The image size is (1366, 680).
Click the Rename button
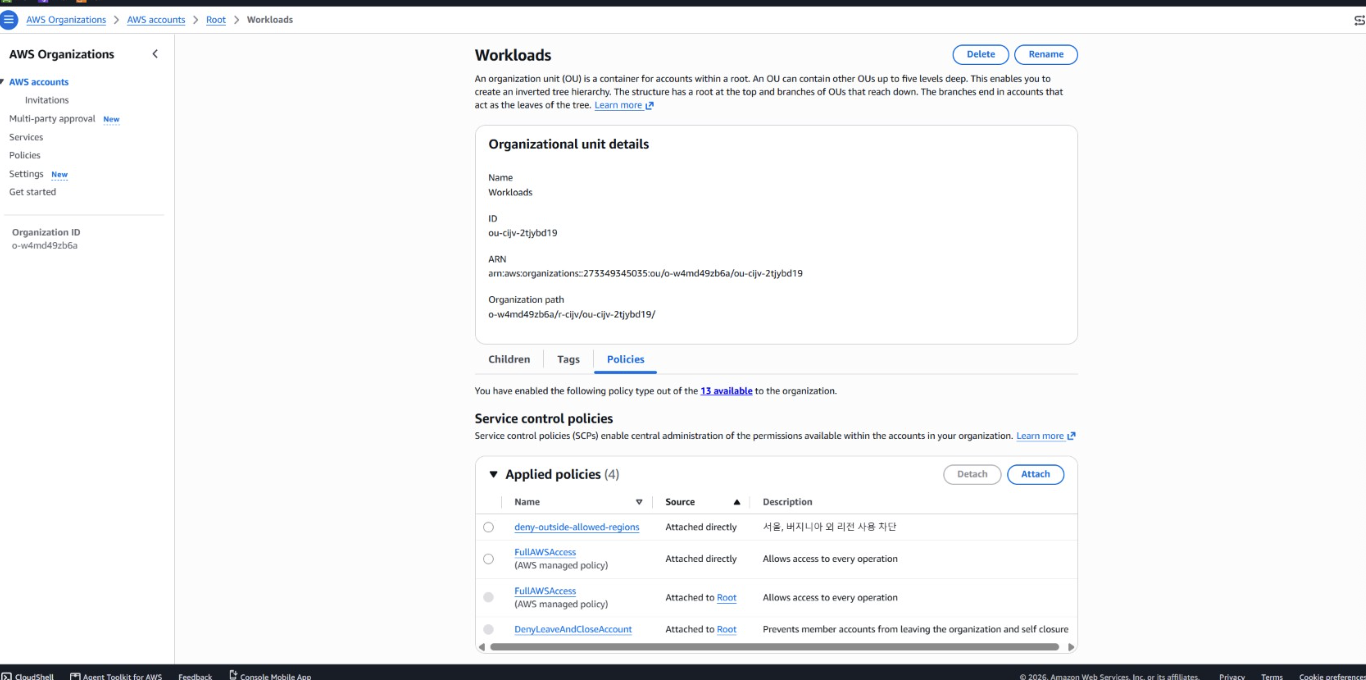pyautogui.click(x=1046, y=54)
